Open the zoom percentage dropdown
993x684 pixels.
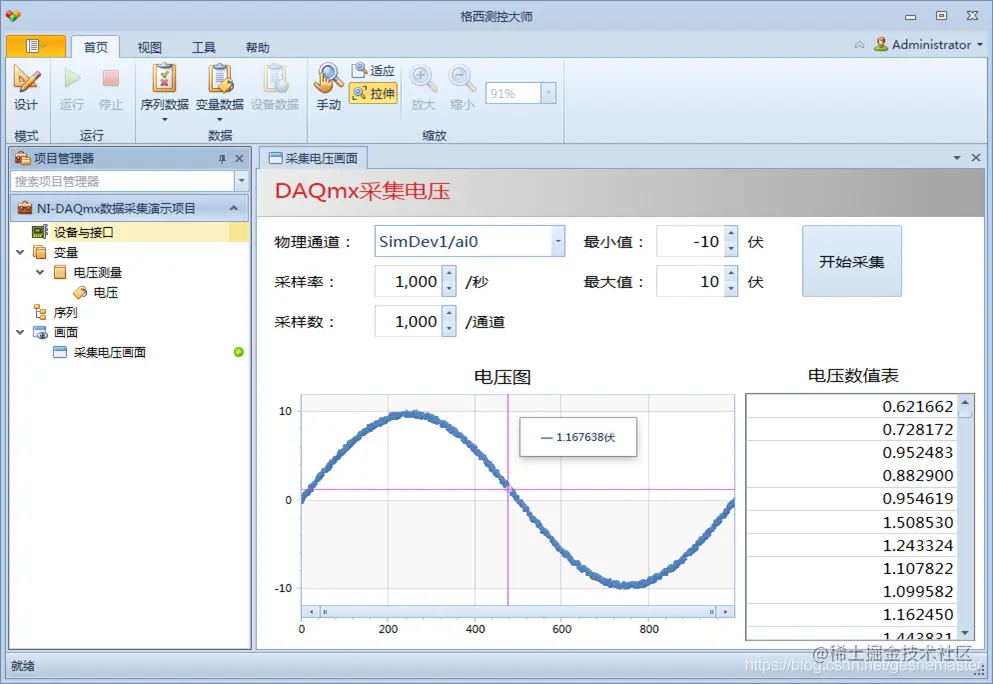click(x=548, y=93)
